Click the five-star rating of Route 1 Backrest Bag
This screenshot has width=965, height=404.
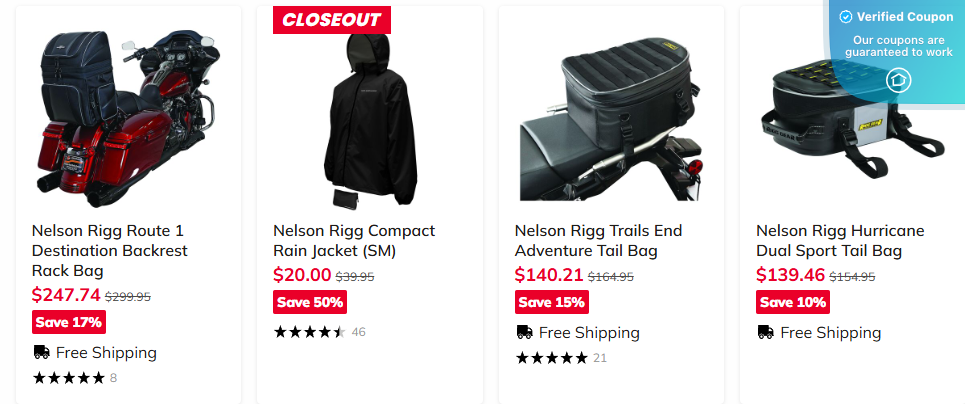tap(68, 378)
